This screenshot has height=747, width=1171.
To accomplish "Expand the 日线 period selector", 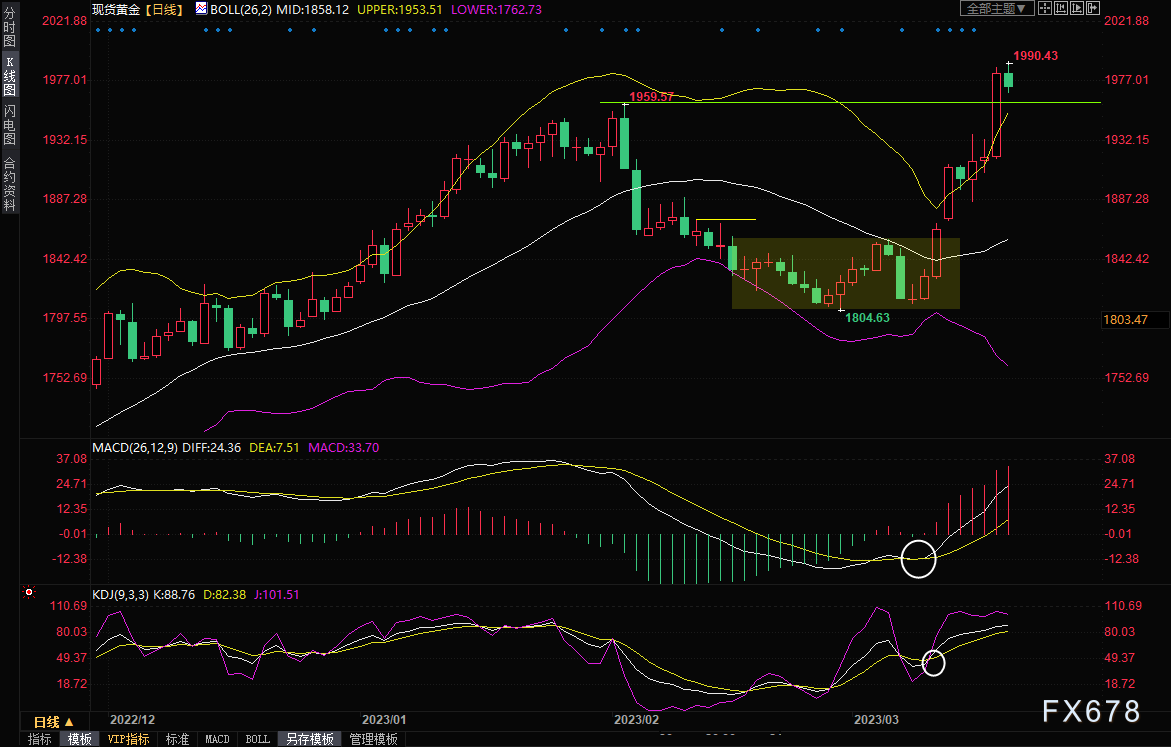I will pos(54,722).
